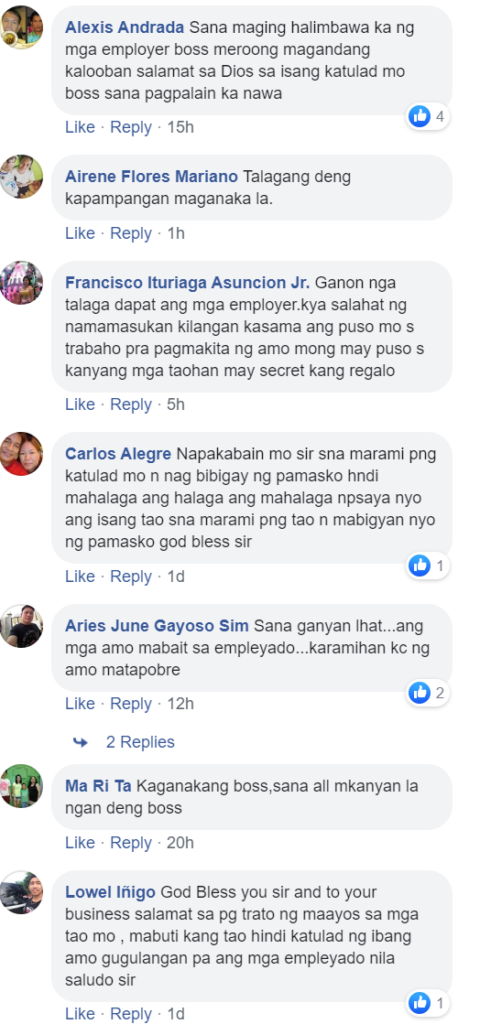Click the like reaction icon on Aries June Gayoso Sim's comment

[419, 693]
